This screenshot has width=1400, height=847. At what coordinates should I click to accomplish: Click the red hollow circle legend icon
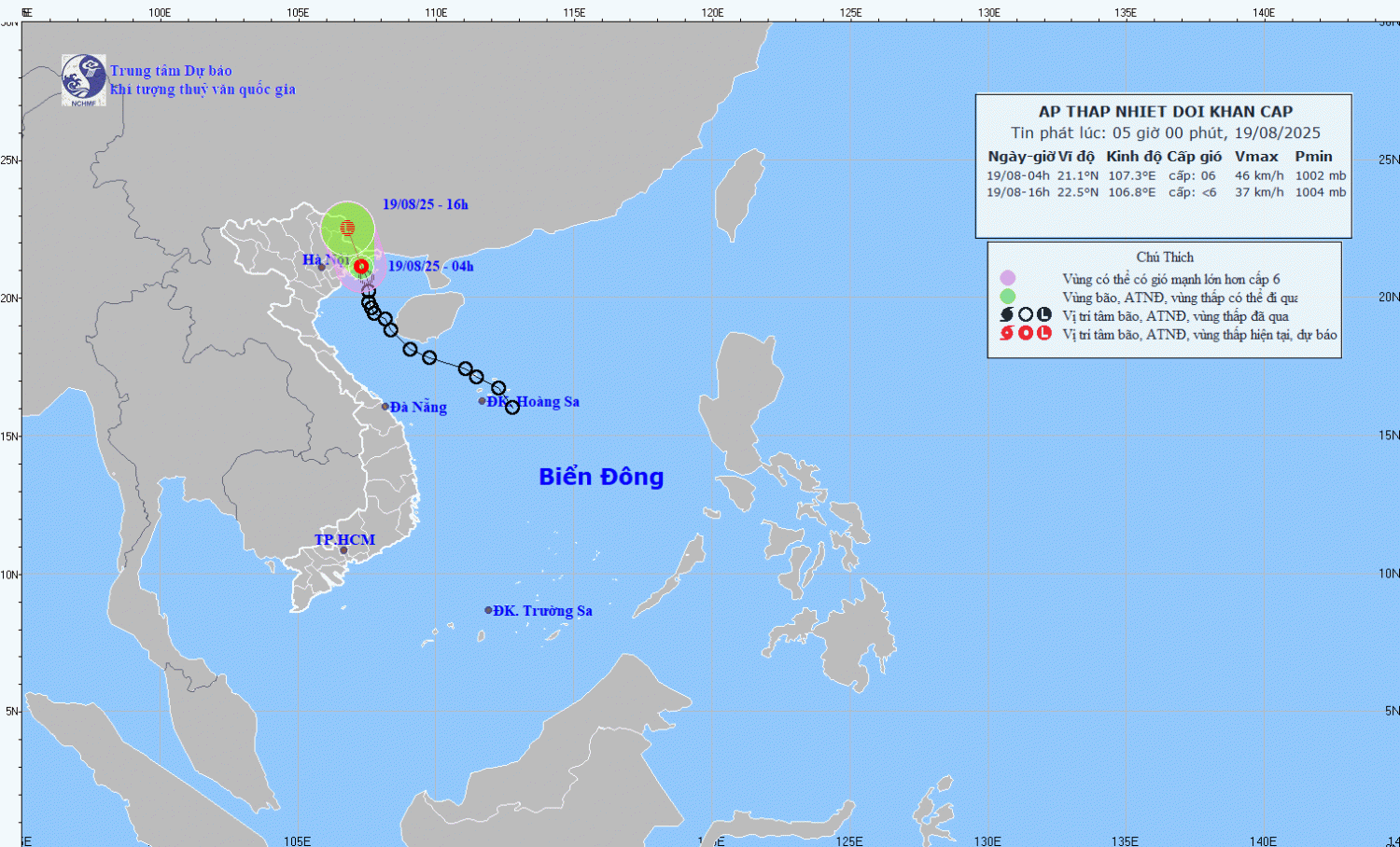pos(1025,334)
